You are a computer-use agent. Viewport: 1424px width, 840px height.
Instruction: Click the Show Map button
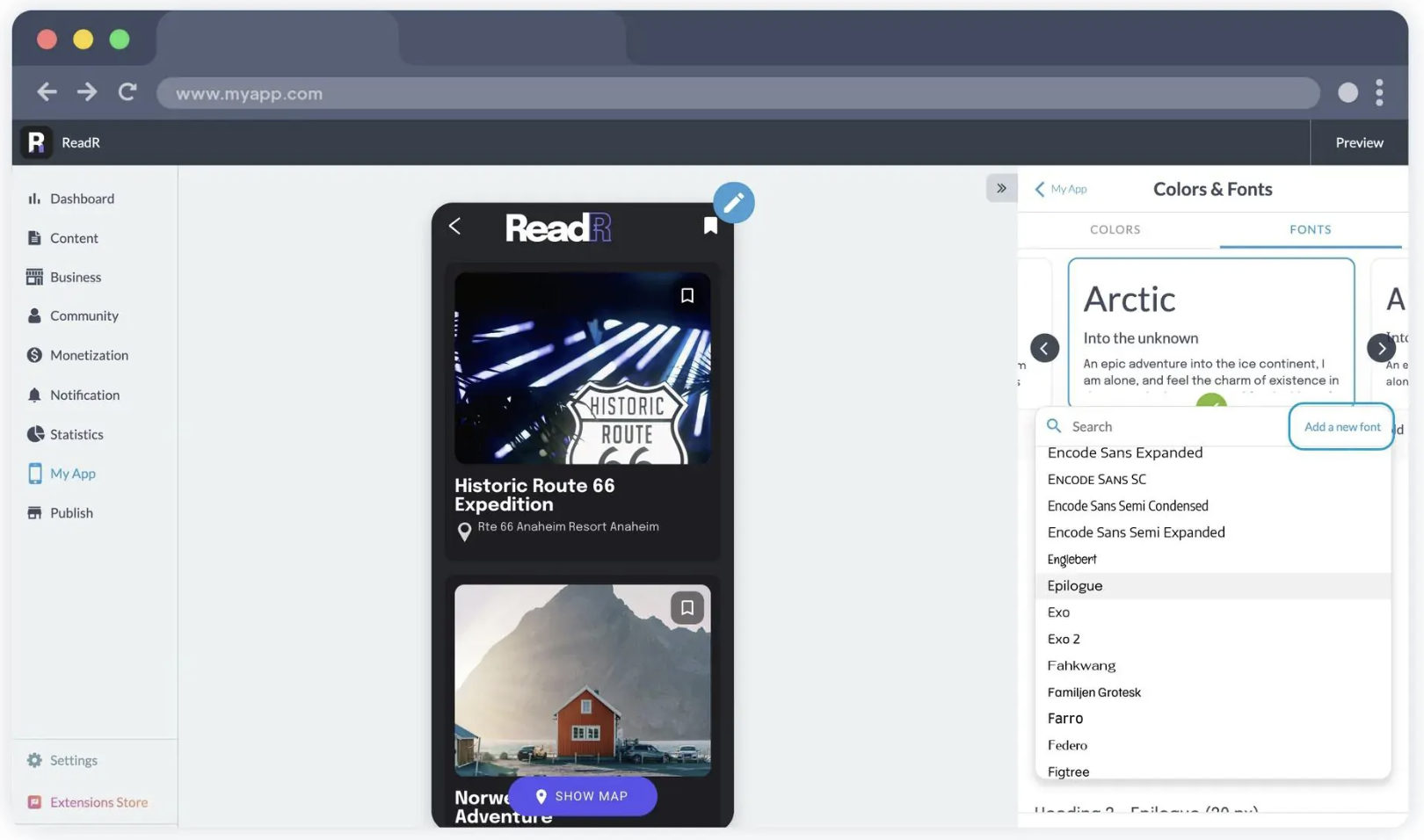coord(582,796)
